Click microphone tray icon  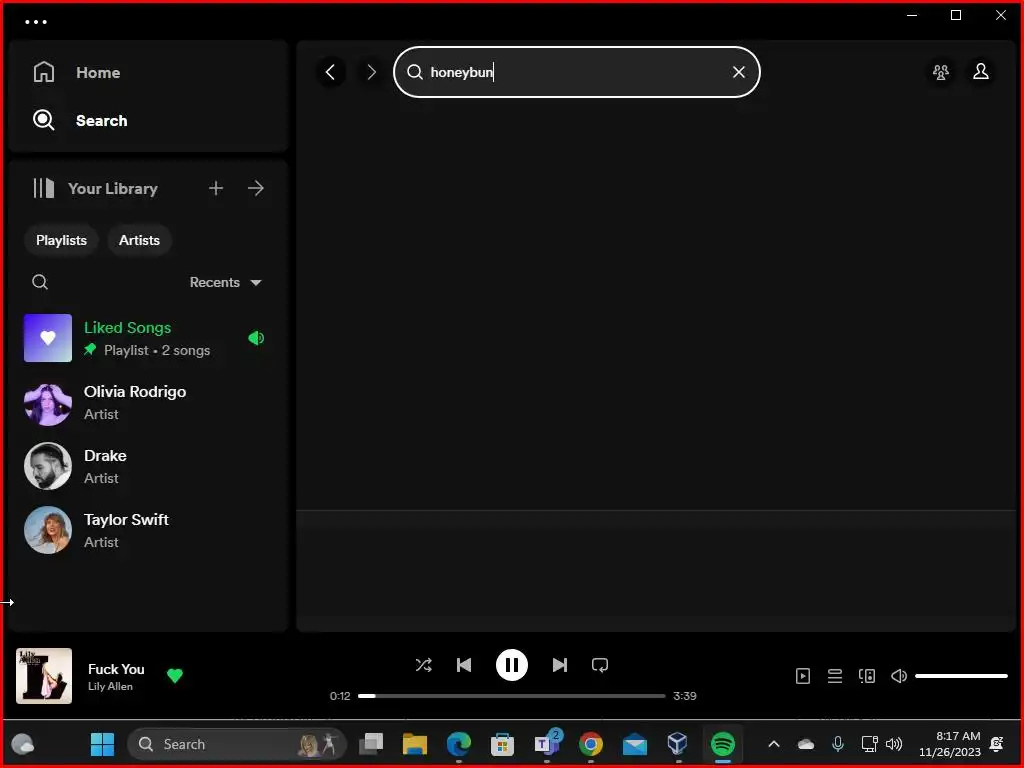pos(838,744)
